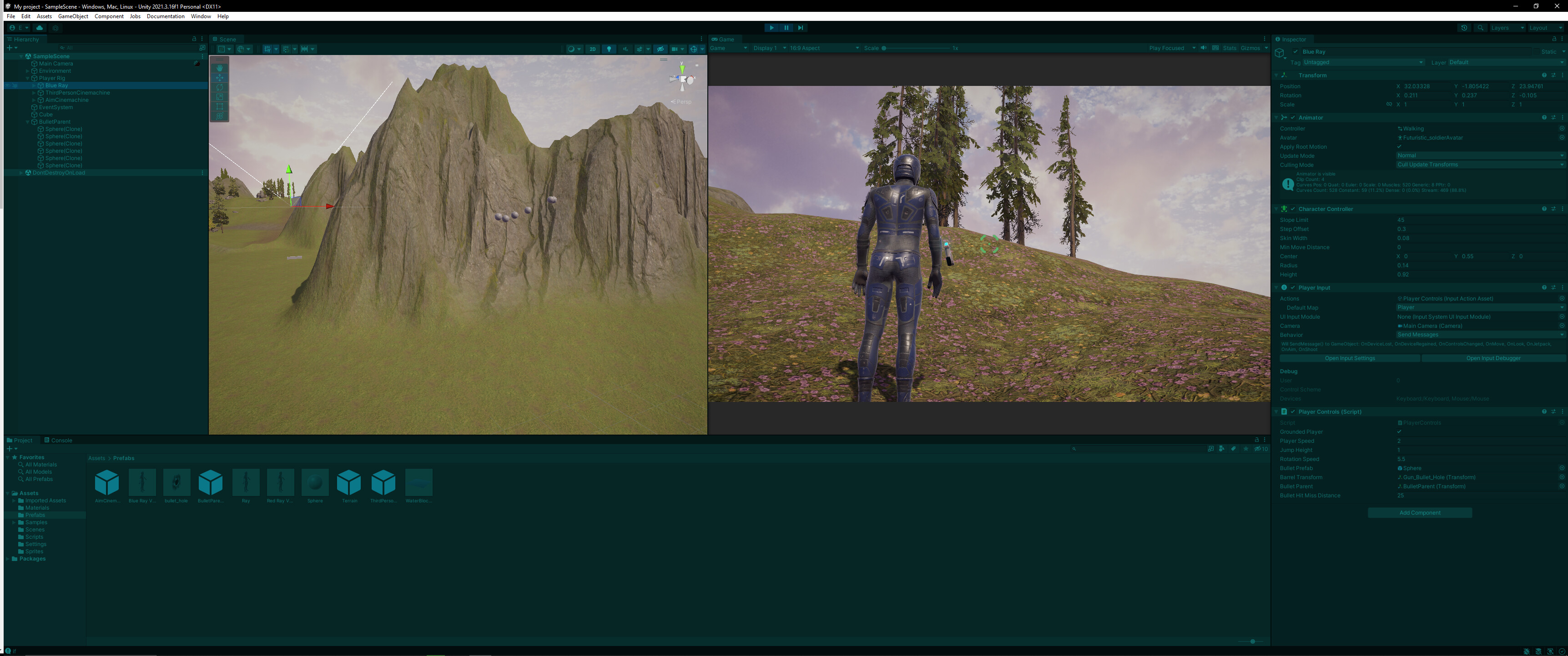Screen dimensions: 1568x656
Task: Collapse the BulletParent item in the Hierarchy
Action: pos(27,122)
